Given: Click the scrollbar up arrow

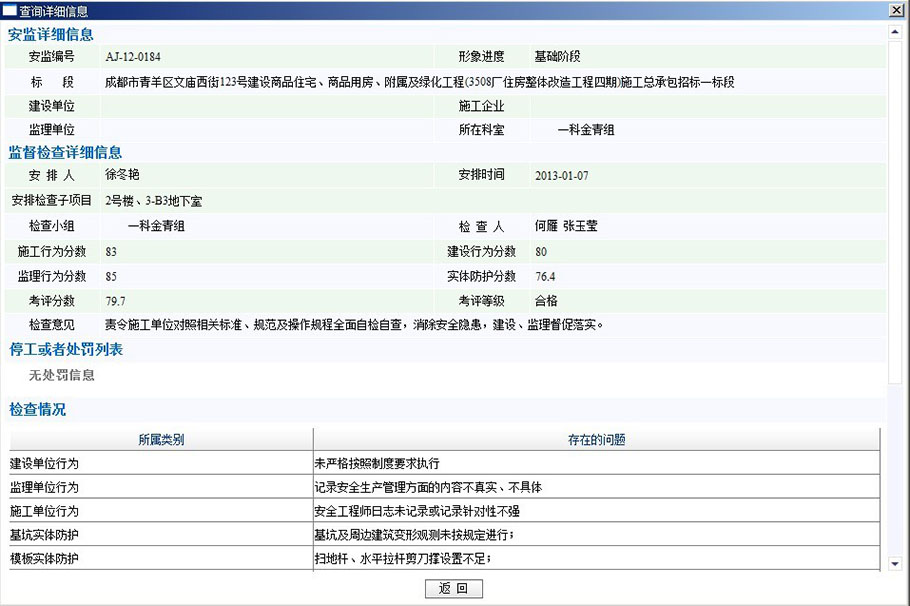Looking at the screenshot, I should (x=895, y=32).
